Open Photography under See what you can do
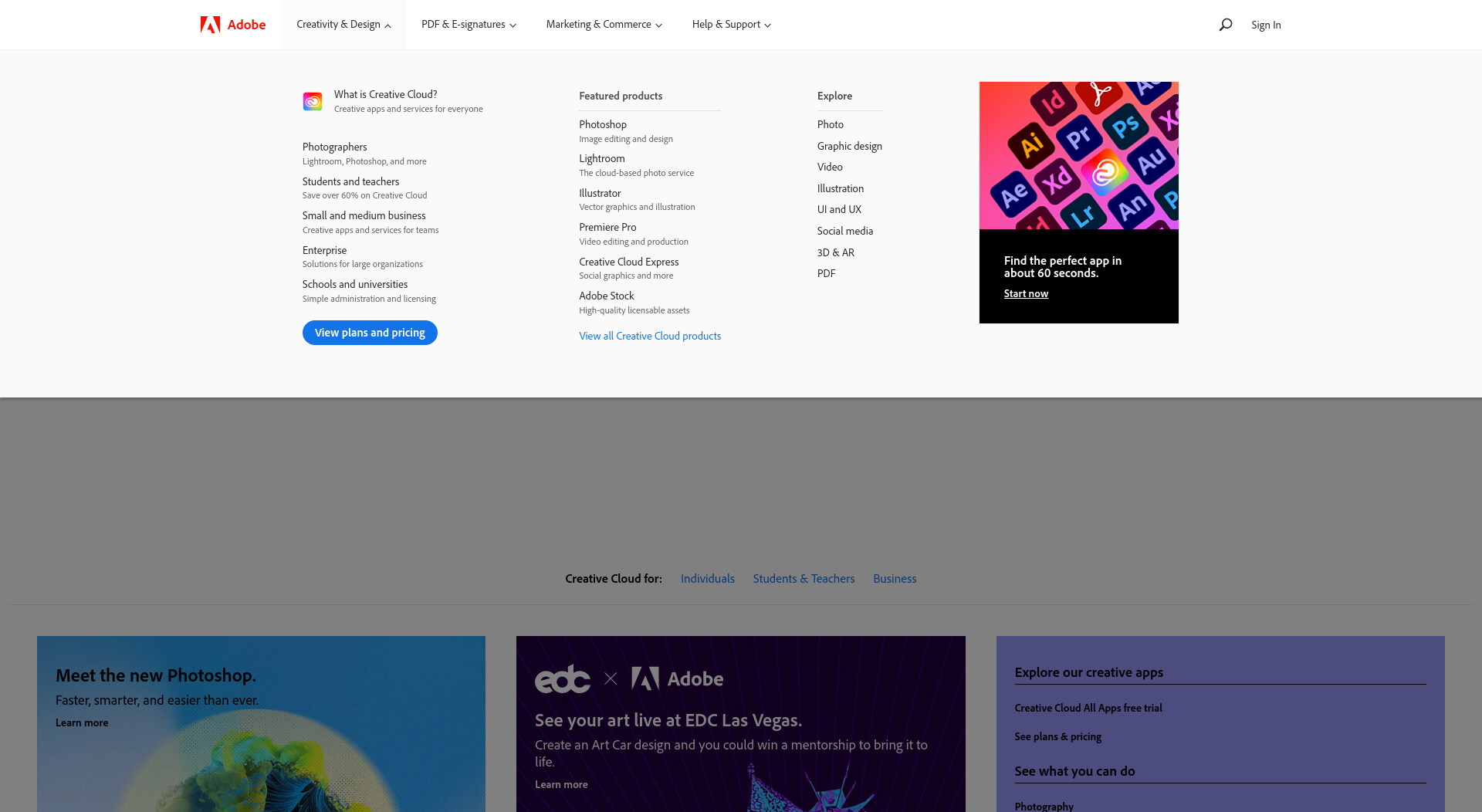This screenshot has height=812, width=1482. [1044, 807]
